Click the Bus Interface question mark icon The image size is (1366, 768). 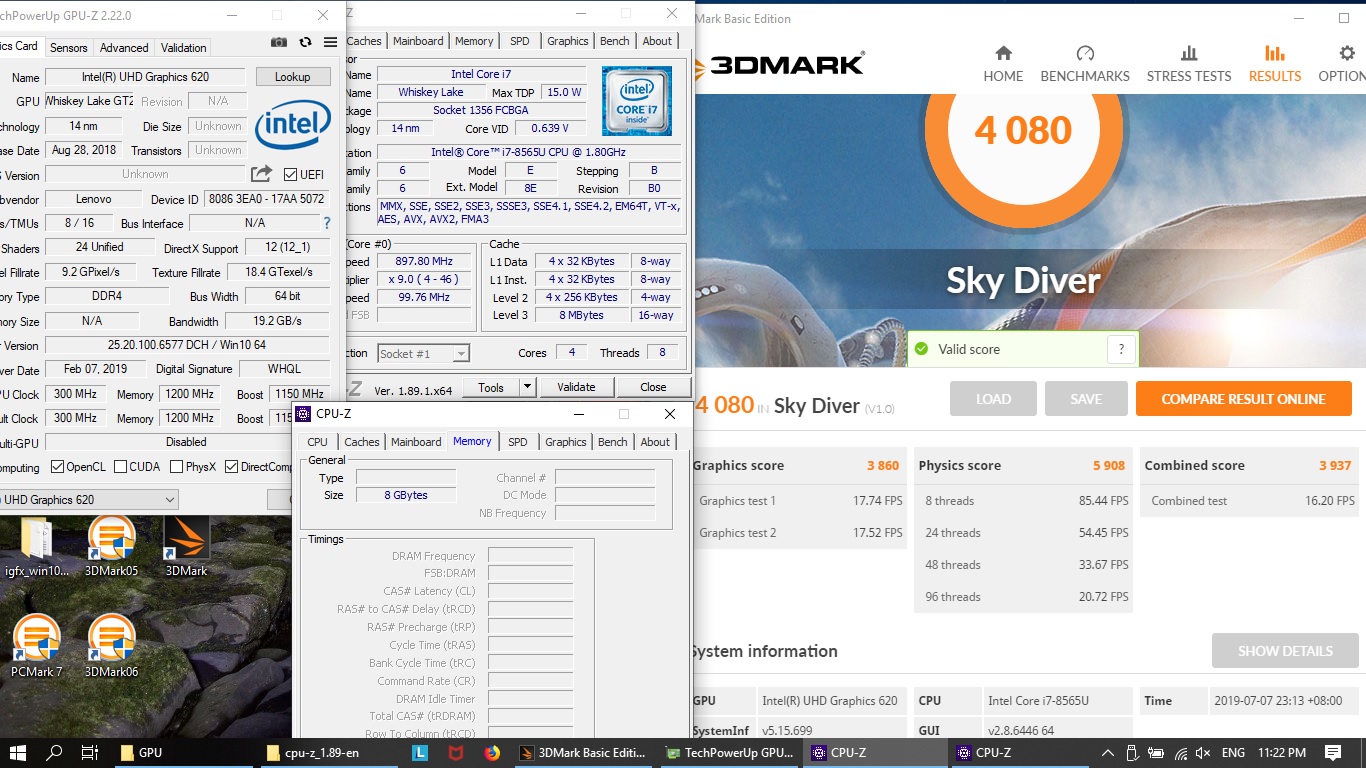click(326, 223)
